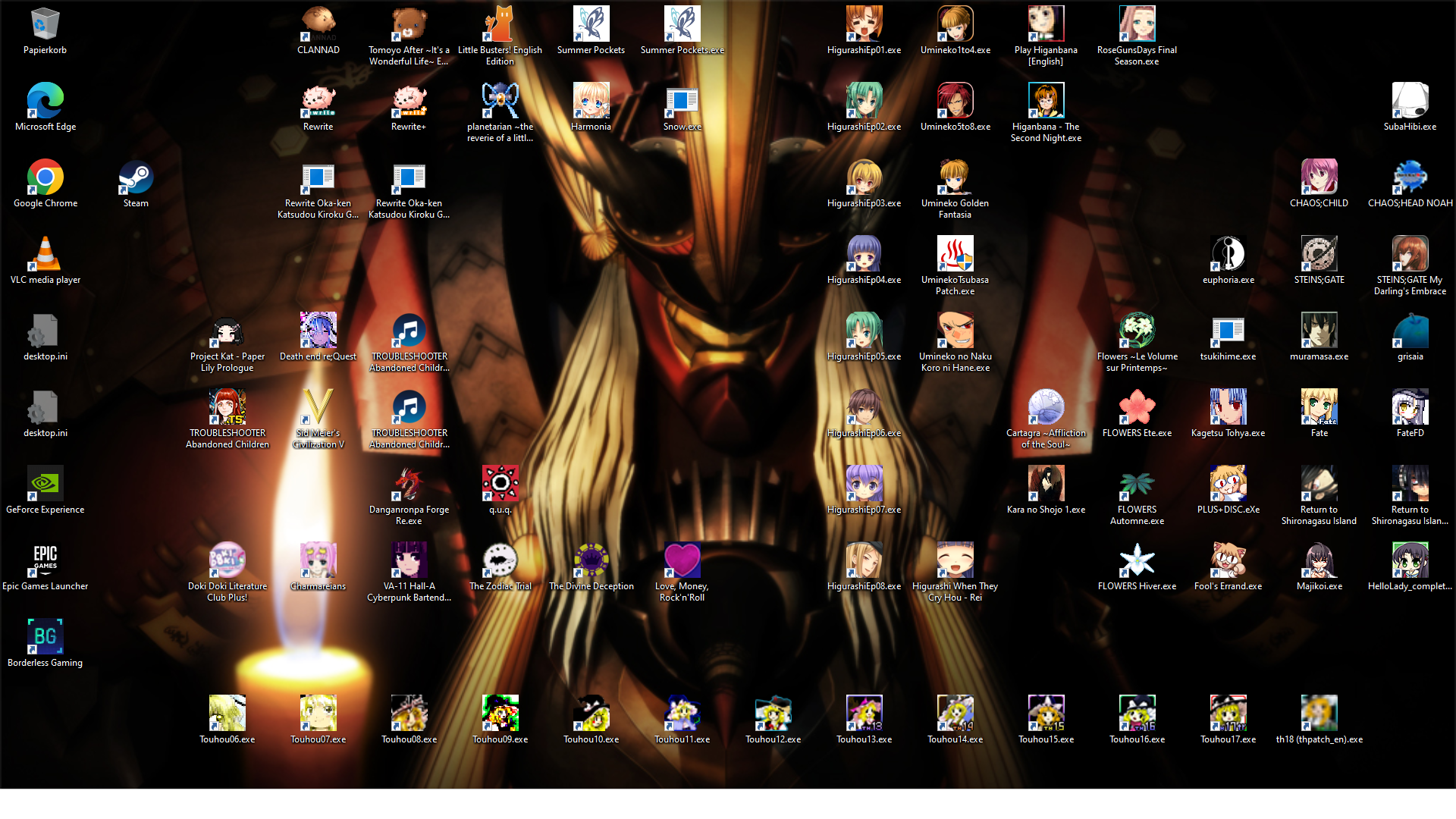Image resolution: width=1456 pixels, height=819 pixels.
Task: Click Love, Money, Rock'n'Roll icon
Action: point(682,560)
